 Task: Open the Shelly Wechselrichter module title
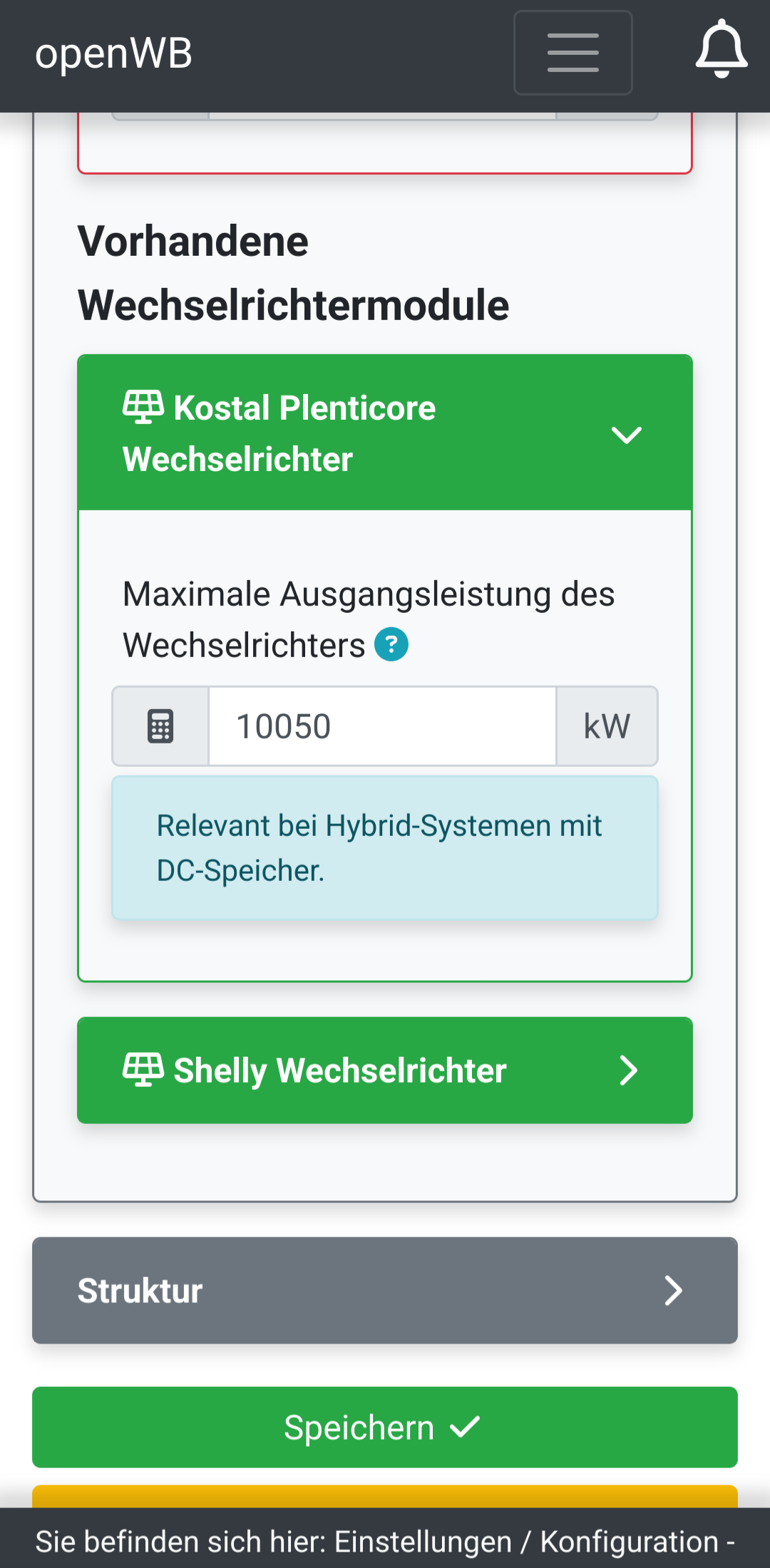click(x=340, y=1071)
